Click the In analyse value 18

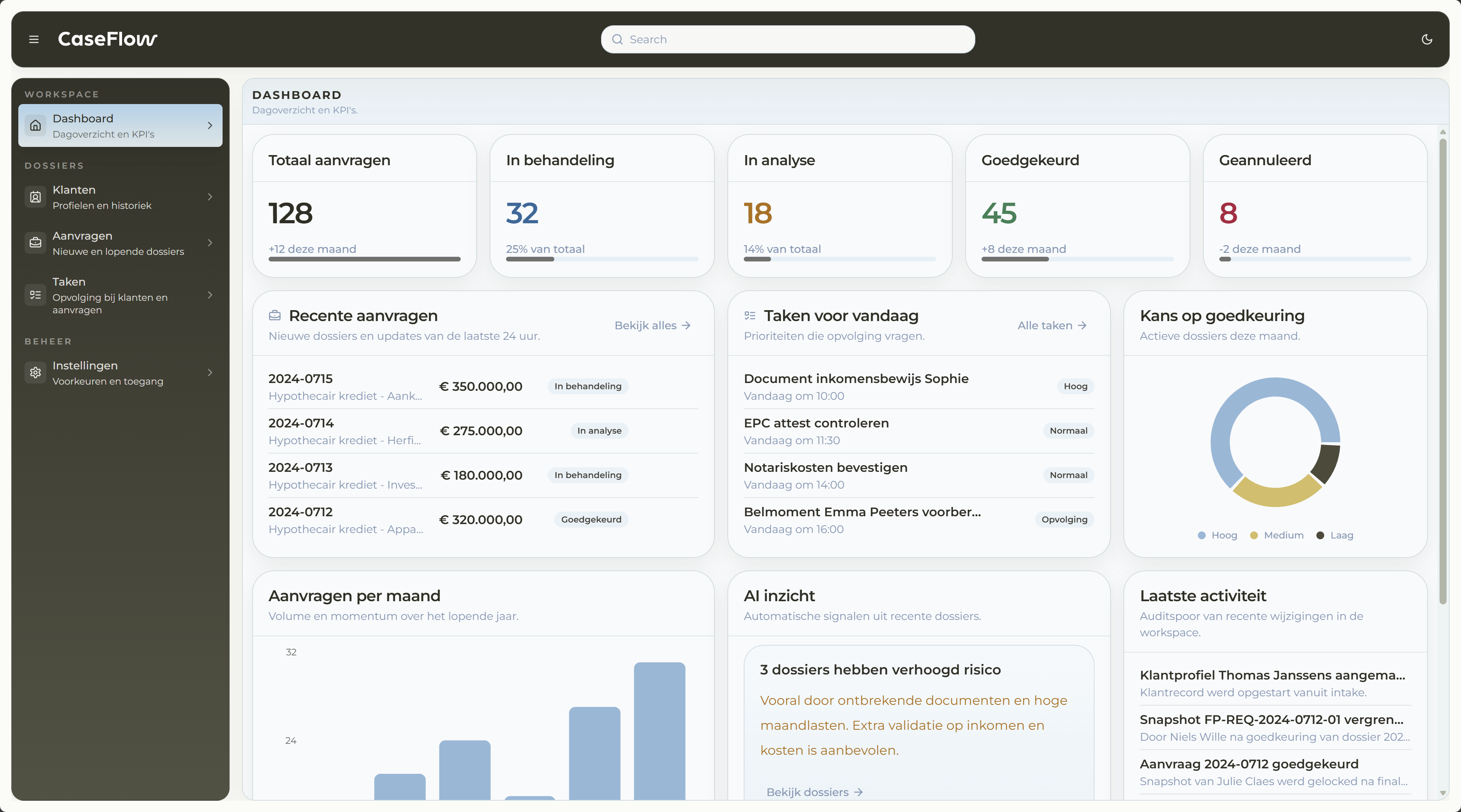point(758,213)
